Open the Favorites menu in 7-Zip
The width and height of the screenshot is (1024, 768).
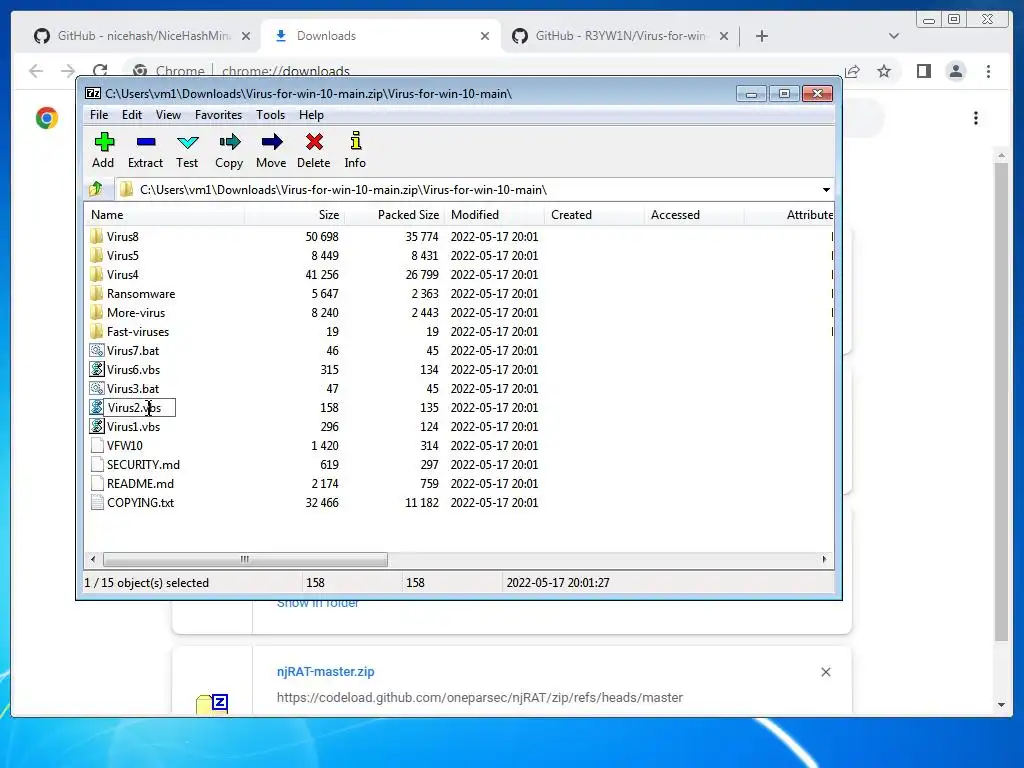(218, 115)
